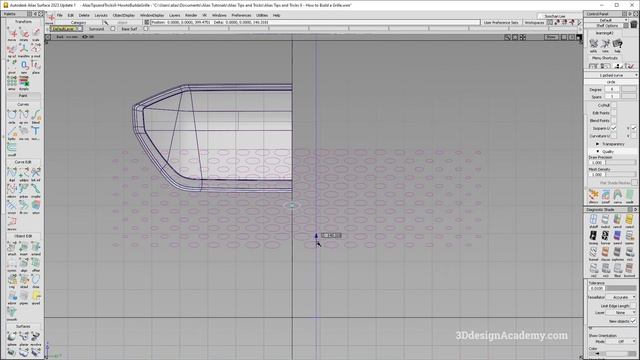
Task: Toggle the Blend Points checkbox
Action: (x=614, y=120)
